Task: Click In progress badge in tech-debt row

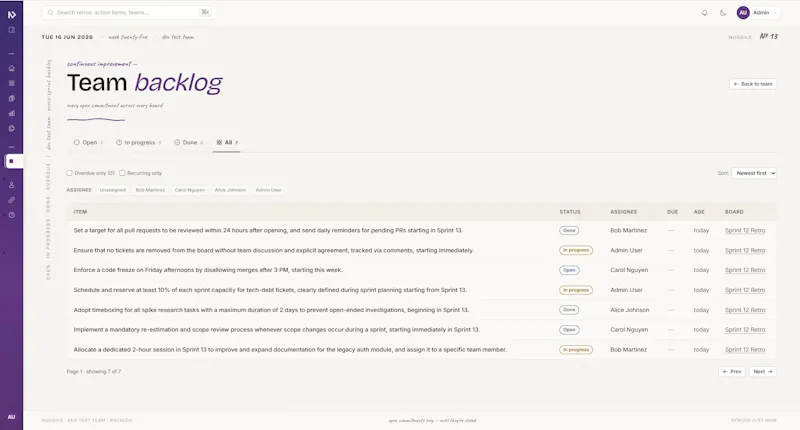Action: (576, 290)
